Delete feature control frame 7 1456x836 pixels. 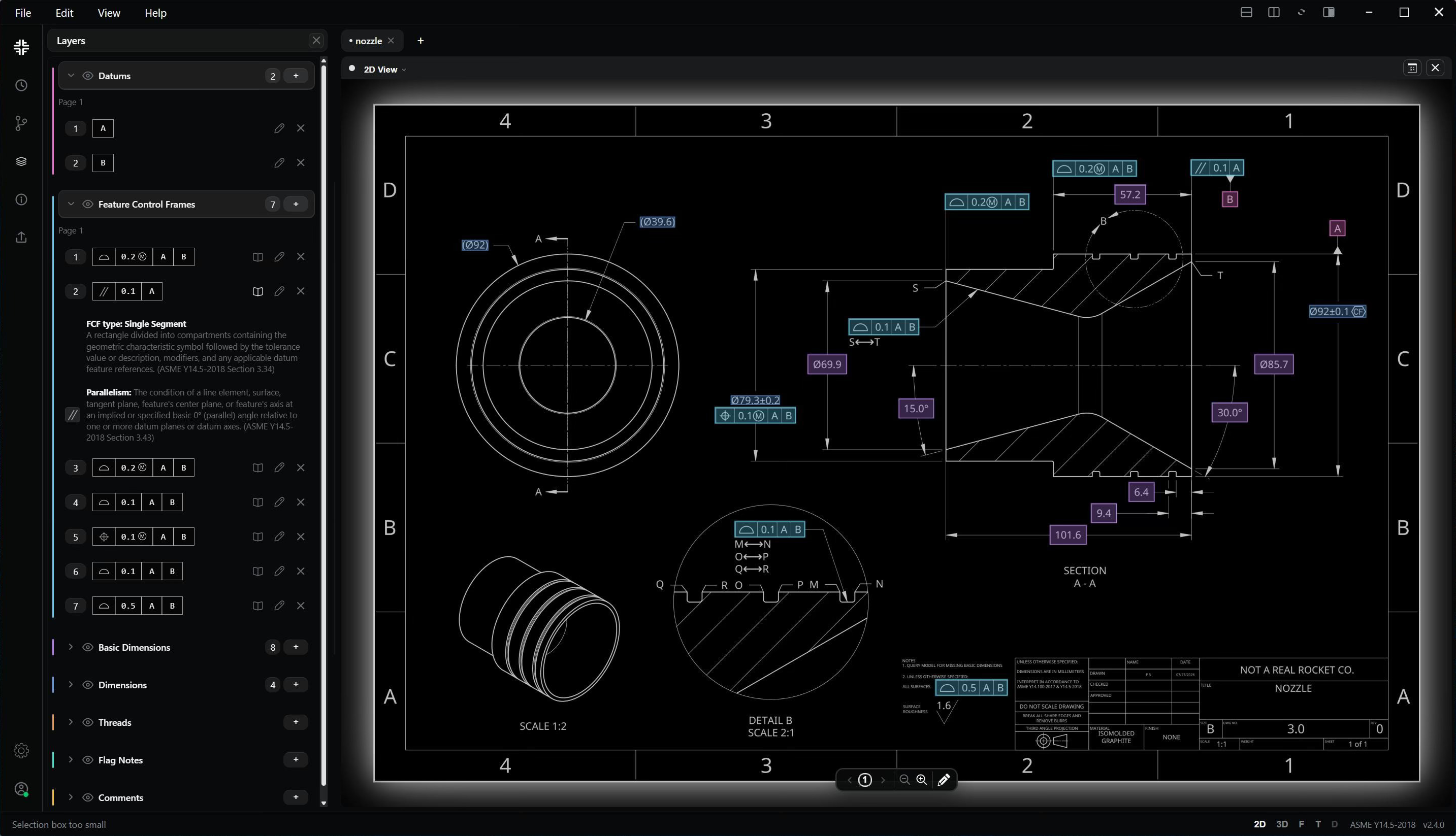click(x=300, y=605)
